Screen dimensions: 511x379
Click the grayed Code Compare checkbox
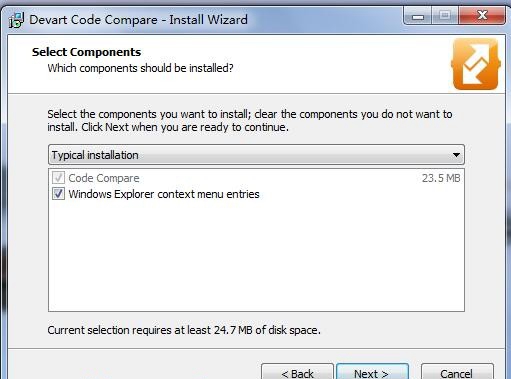(x=58, y=178)
